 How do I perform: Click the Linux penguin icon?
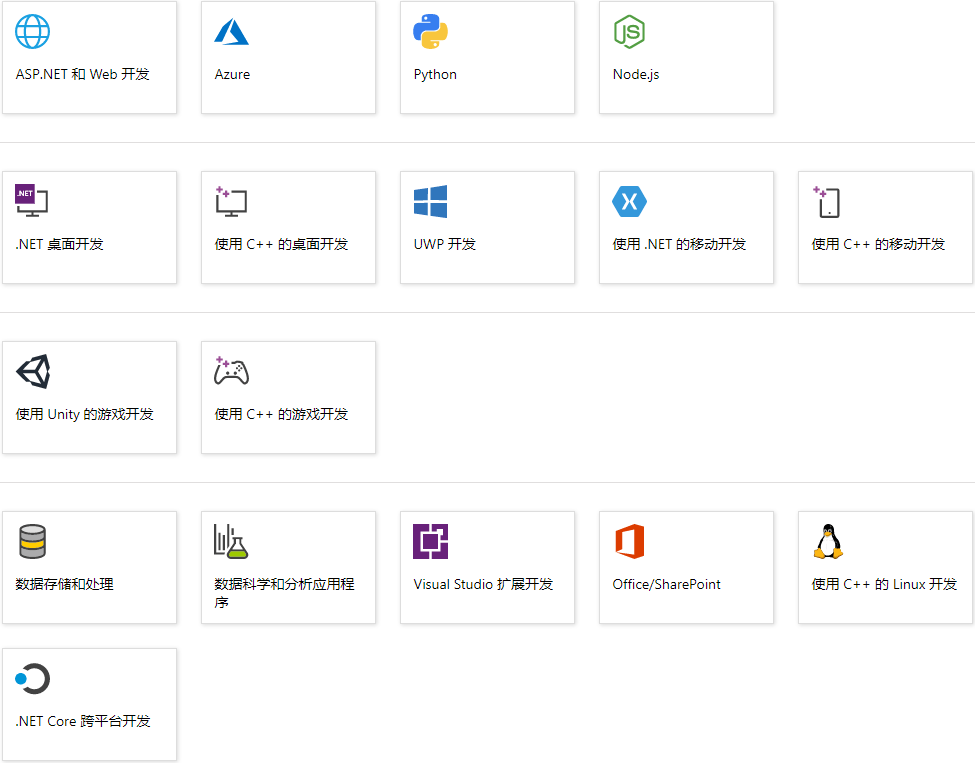[828, 542]
